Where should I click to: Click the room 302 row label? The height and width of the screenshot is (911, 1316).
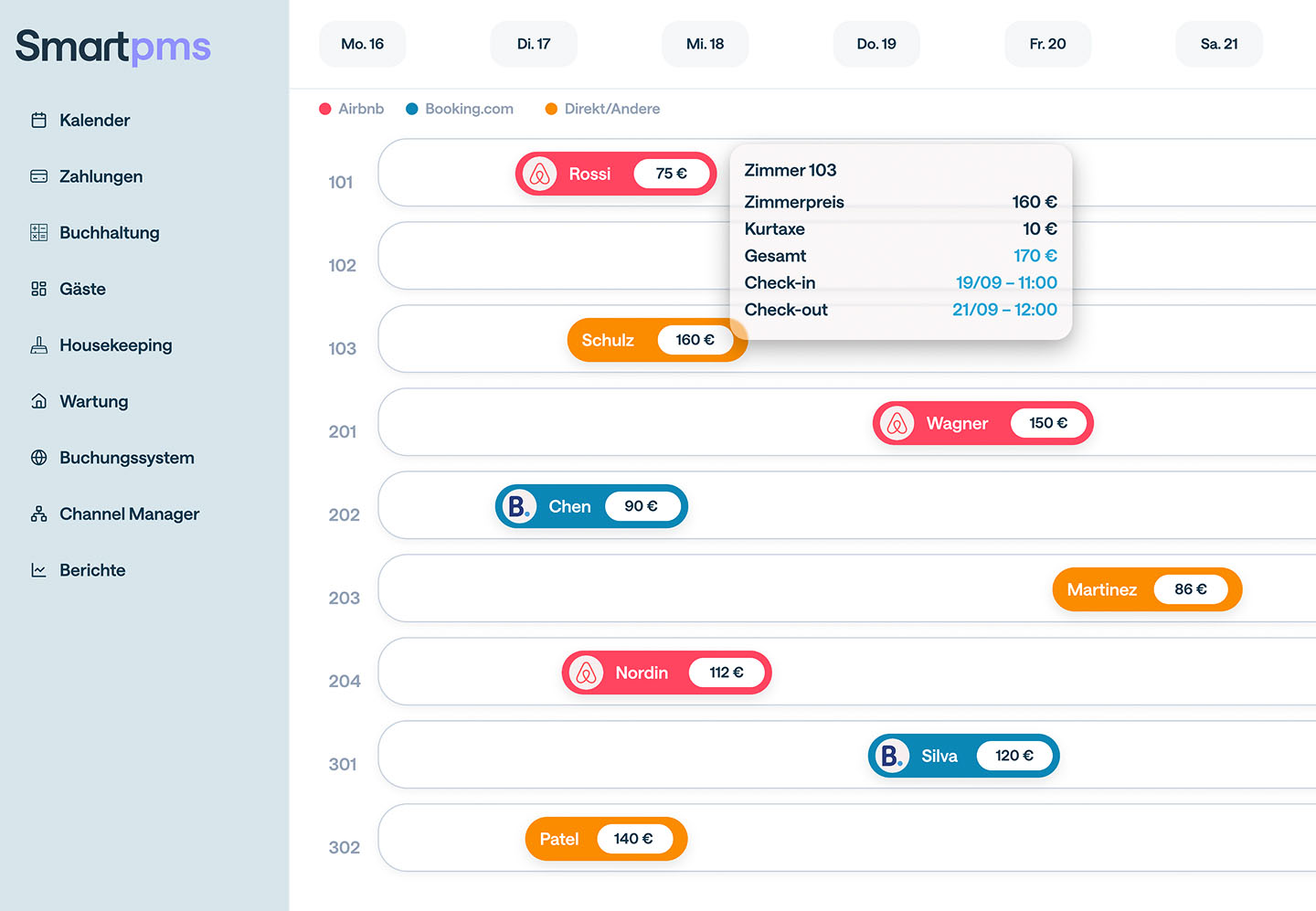pos(344,847)
